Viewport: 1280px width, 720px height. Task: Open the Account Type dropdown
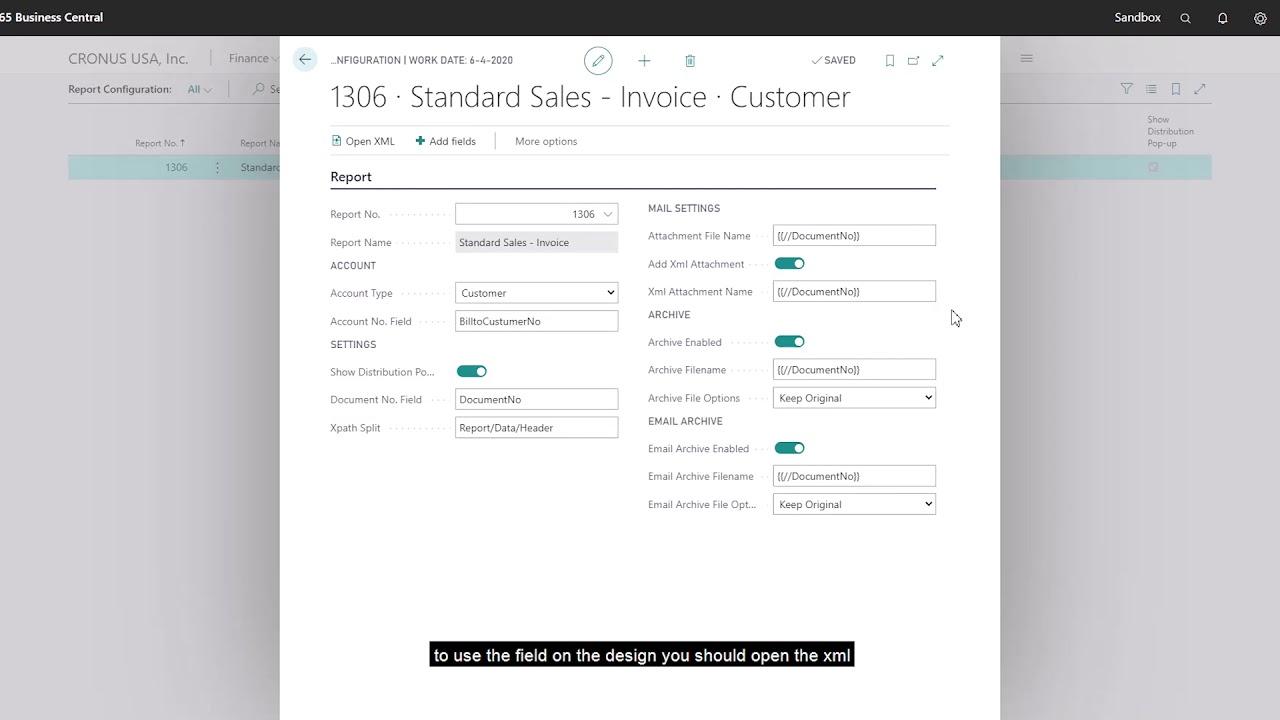click(x=537, y=293)
